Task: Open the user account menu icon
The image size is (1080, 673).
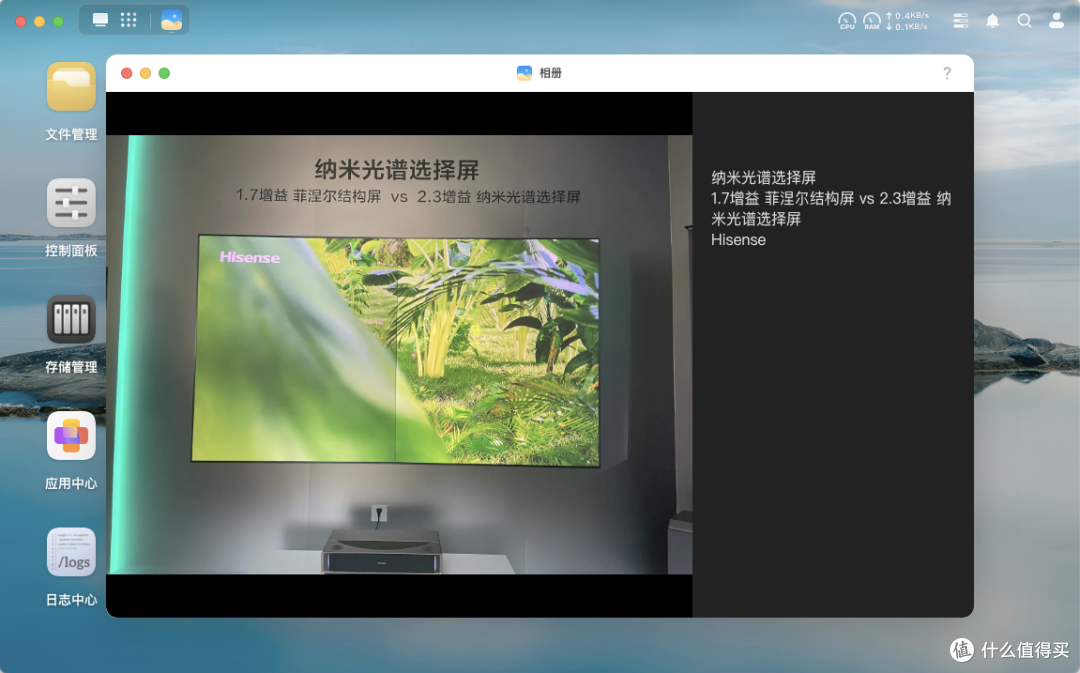Action: coord(1056,21)
